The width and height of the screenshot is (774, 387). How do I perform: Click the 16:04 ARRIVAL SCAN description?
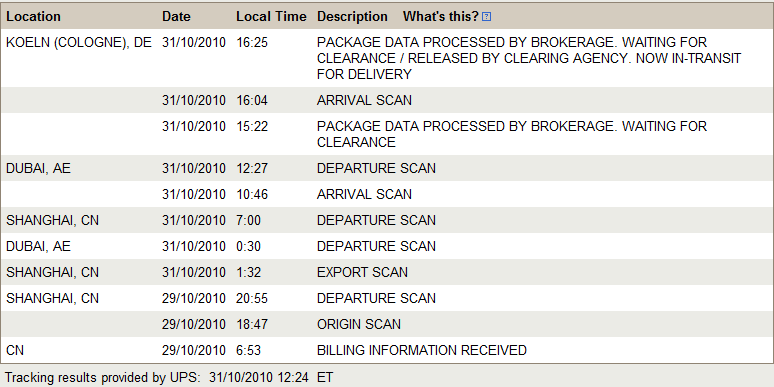[x=364, y=101]
